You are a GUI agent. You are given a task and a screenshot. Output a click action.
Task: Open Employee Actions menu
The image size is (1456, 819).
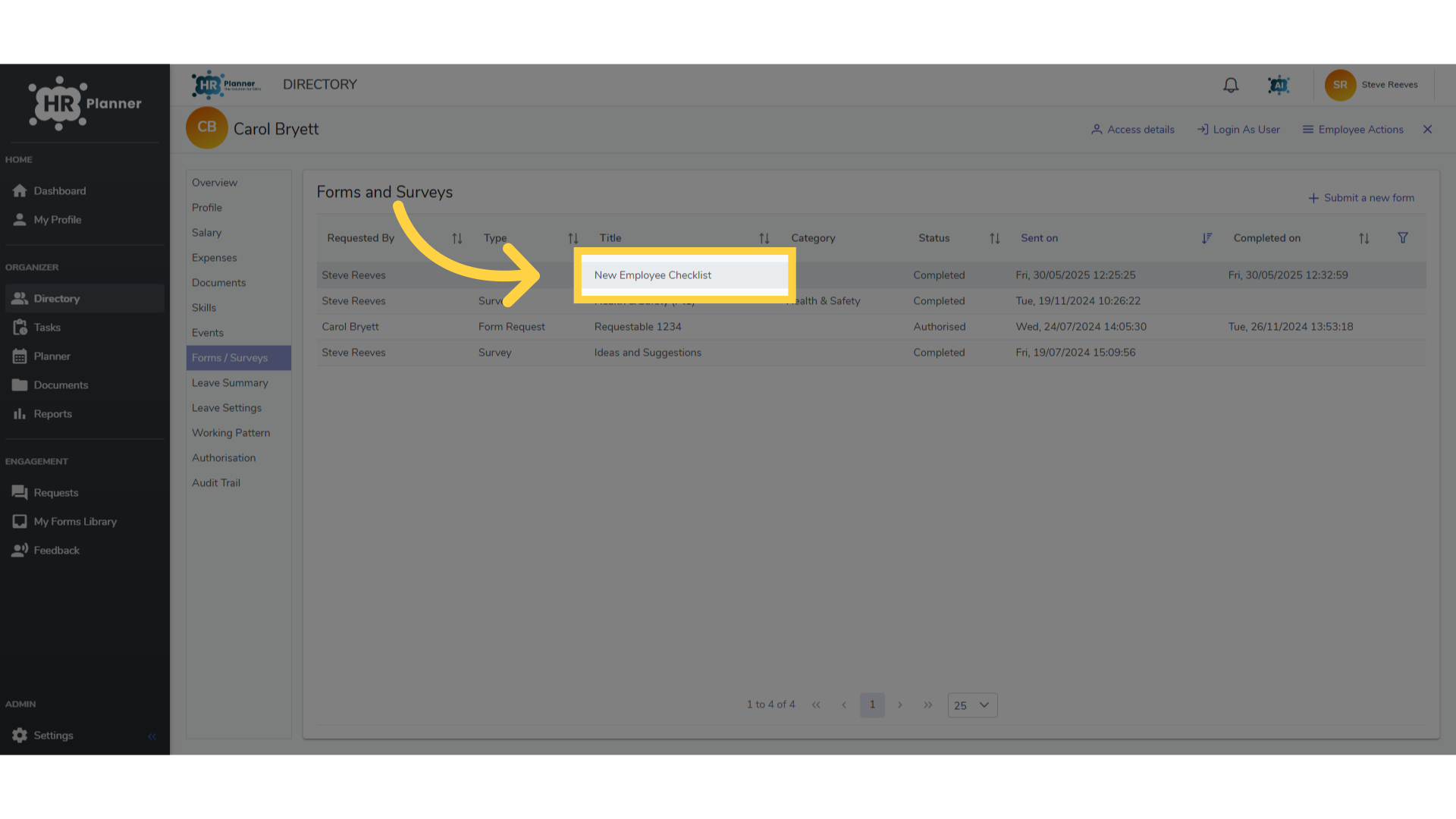[1353, 130]
